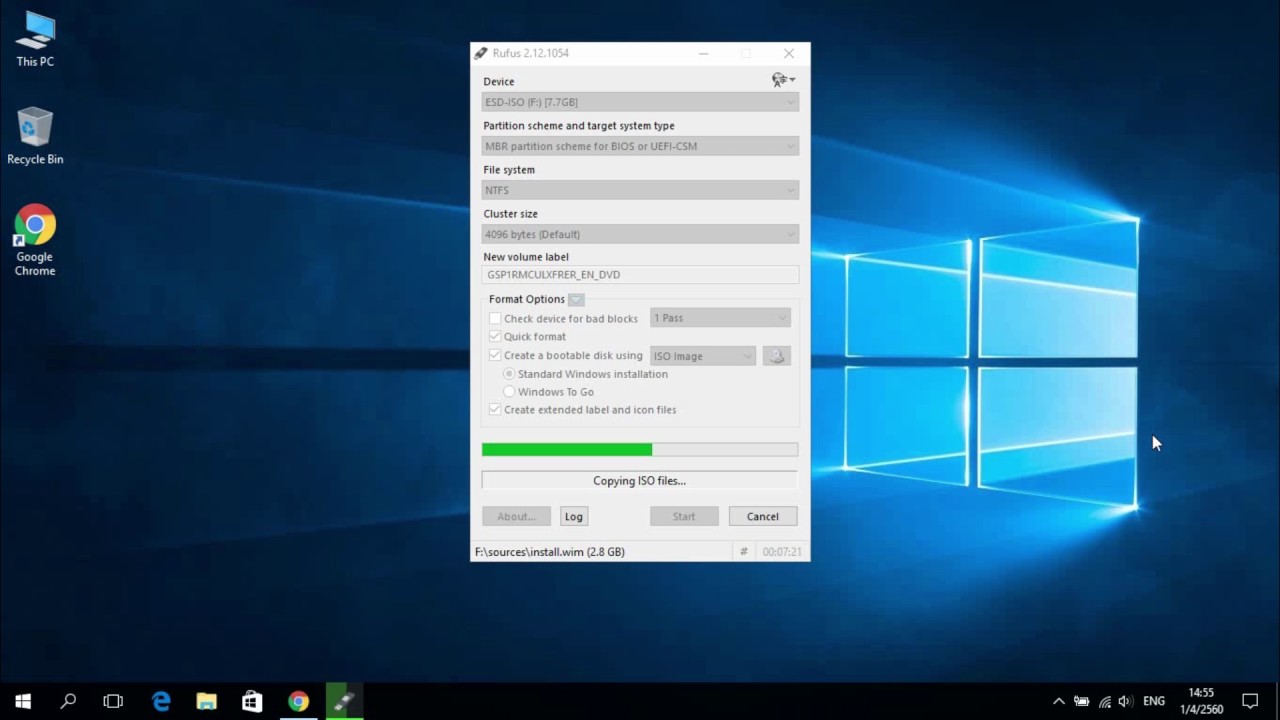Show hidden system tray icons

1059,701
